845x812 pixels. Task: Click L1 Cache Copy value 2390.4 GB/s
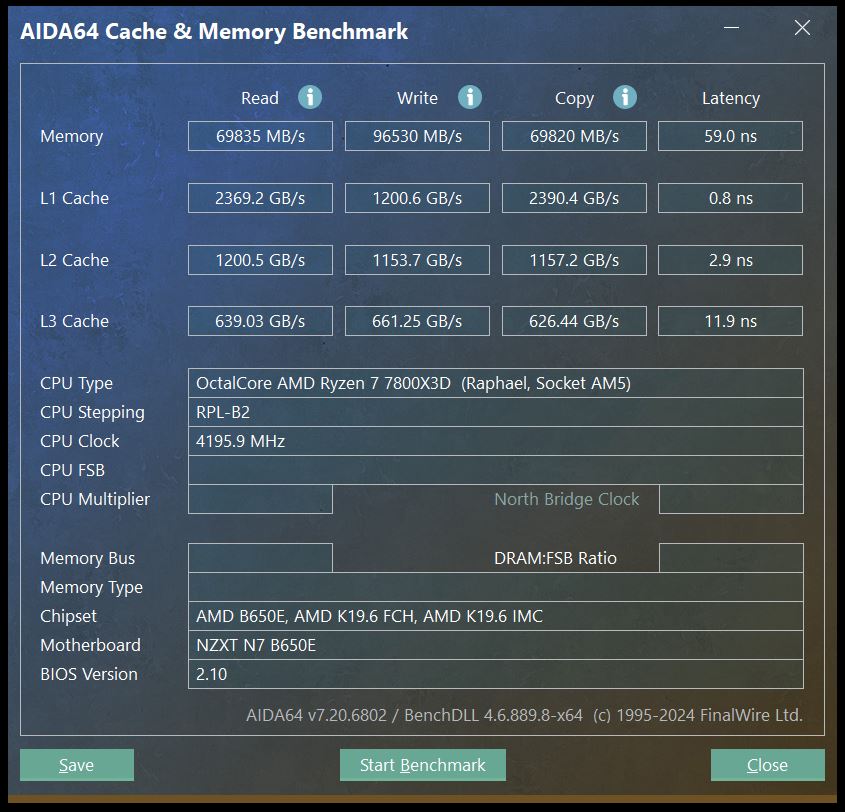pyautogui.click(x=574, y=198)
